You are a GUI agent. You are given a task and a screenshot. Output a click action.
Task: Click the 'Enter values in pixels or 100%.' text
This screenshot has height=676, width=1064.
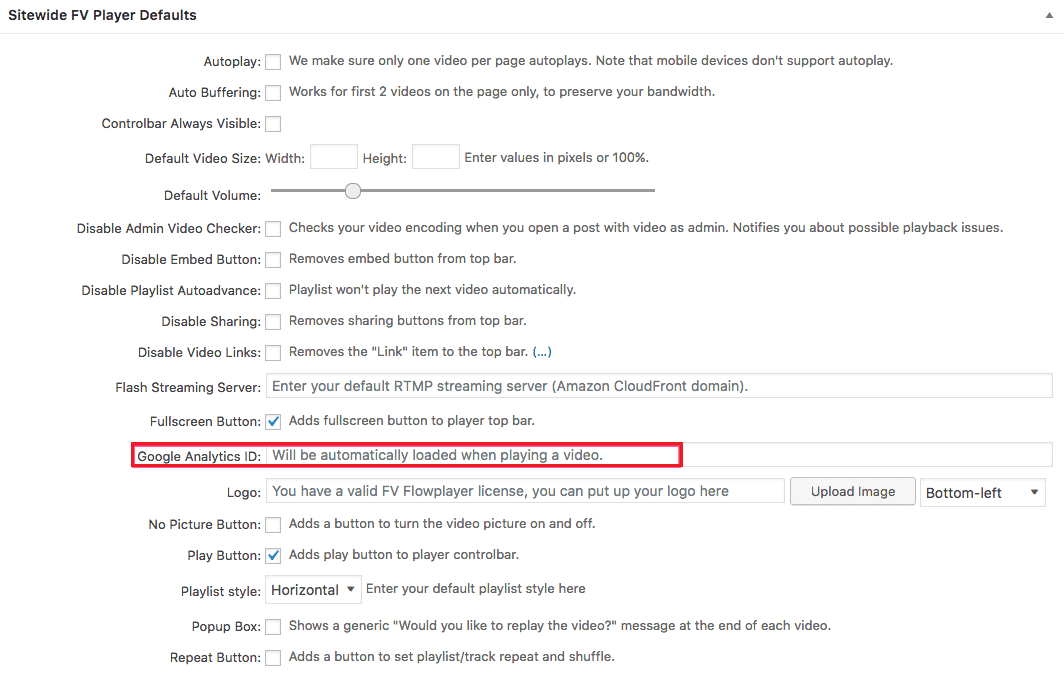click(556, 157)
